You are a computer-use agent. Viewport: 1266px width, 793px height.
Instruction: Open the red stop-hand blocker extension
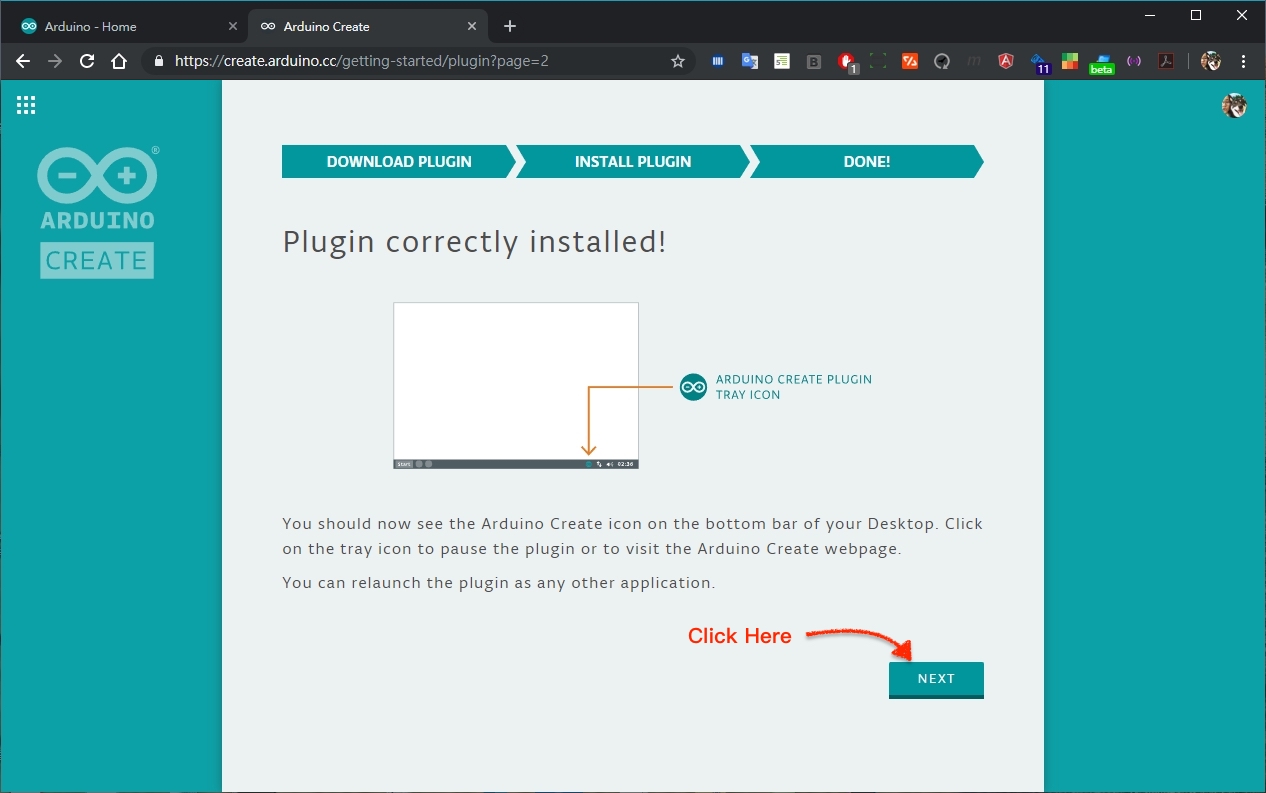click(847, 62)
